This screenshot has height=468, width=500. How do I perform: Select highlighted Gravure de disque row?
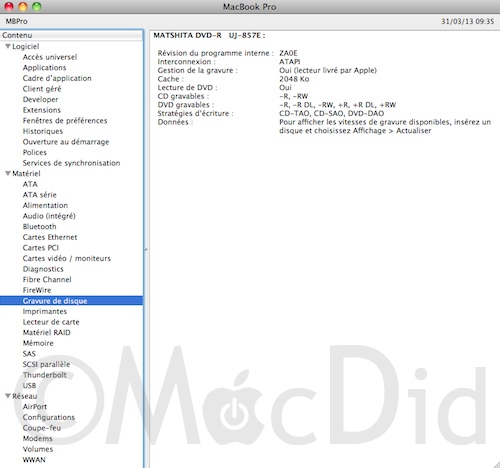pyautogui.click(x=71, y=301)
